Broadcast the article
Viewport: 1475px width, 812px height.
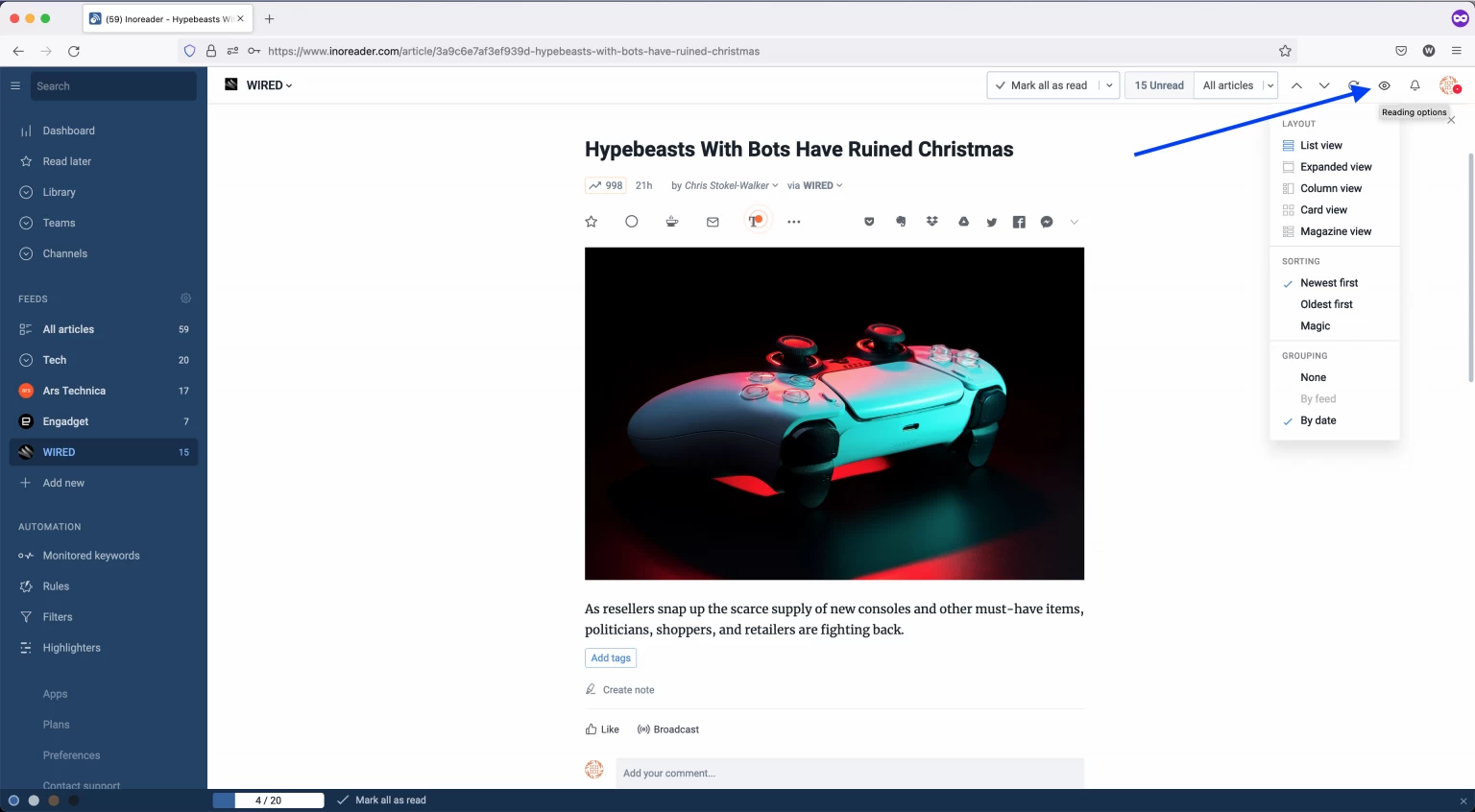click(x=668, y=729)
